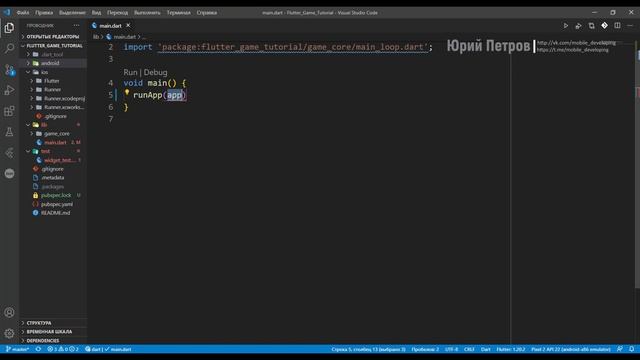Click the synchronize changes icon in status bar

tap(38, 349)
